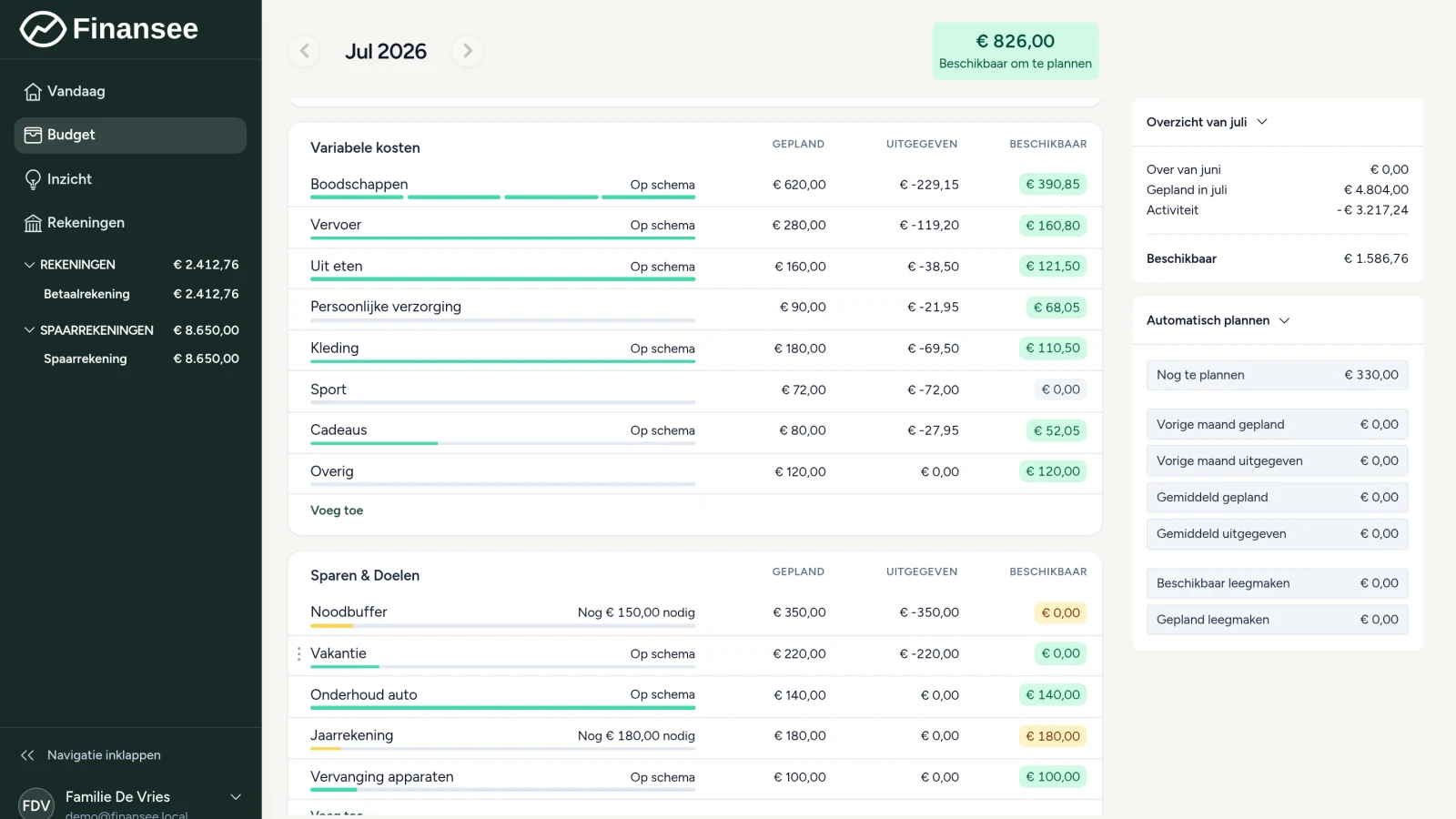Viewport: 1456px width, 819px height.
Task: Click Gemiddeld uitgegeven button
Action: point(1278,533)
